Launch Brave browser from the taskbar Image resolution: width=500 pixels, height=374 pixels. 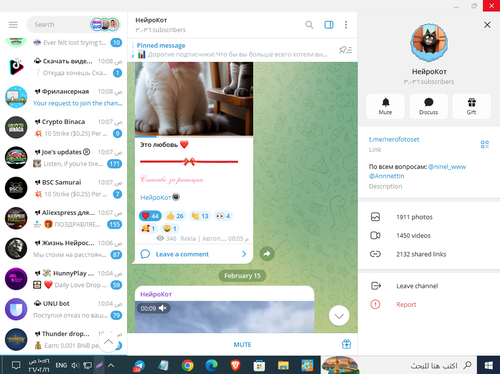pos(235,366)
